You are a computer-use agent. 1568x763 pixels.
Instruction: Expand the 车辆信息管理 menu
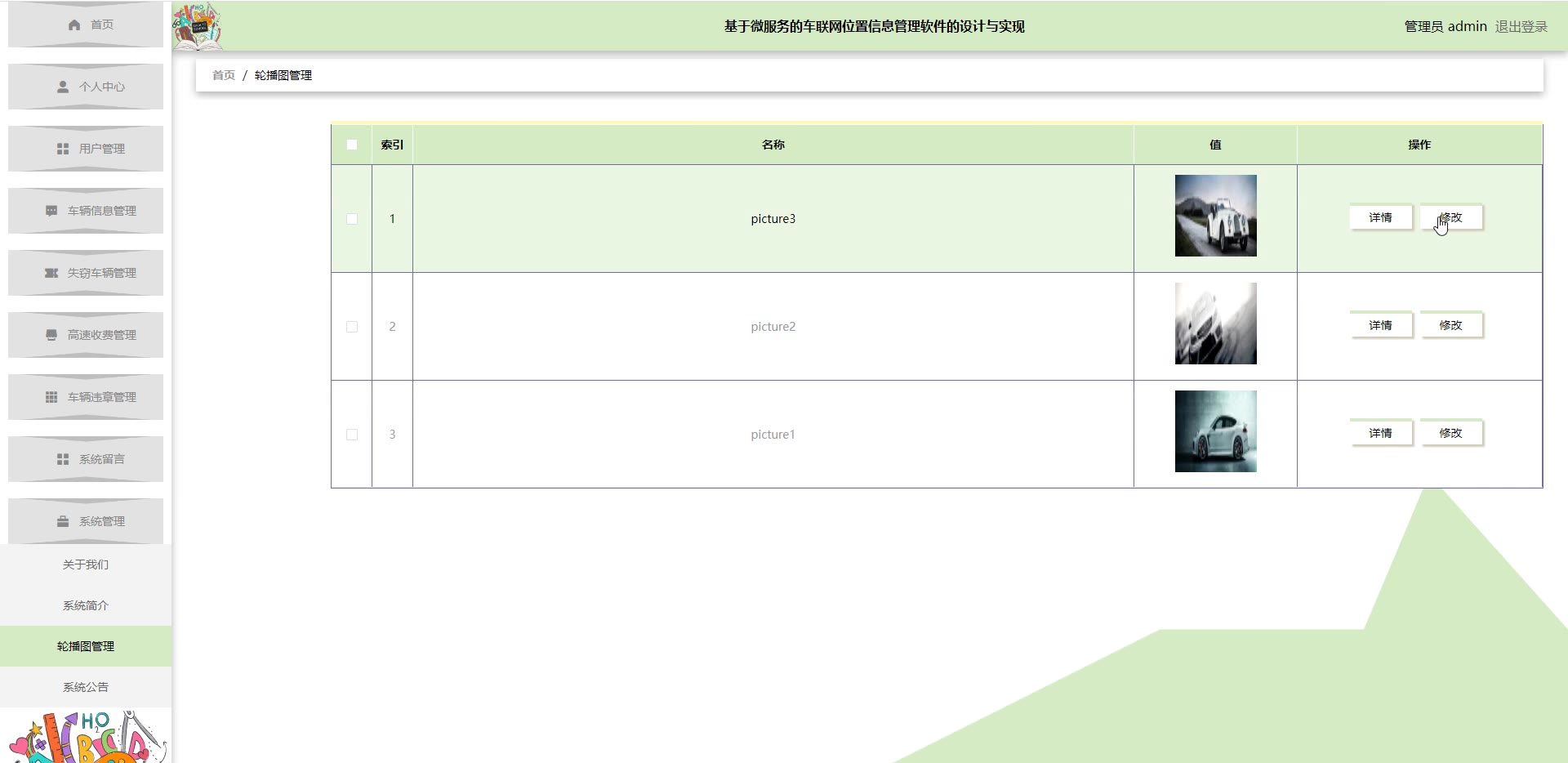click(x=86, y=211)
